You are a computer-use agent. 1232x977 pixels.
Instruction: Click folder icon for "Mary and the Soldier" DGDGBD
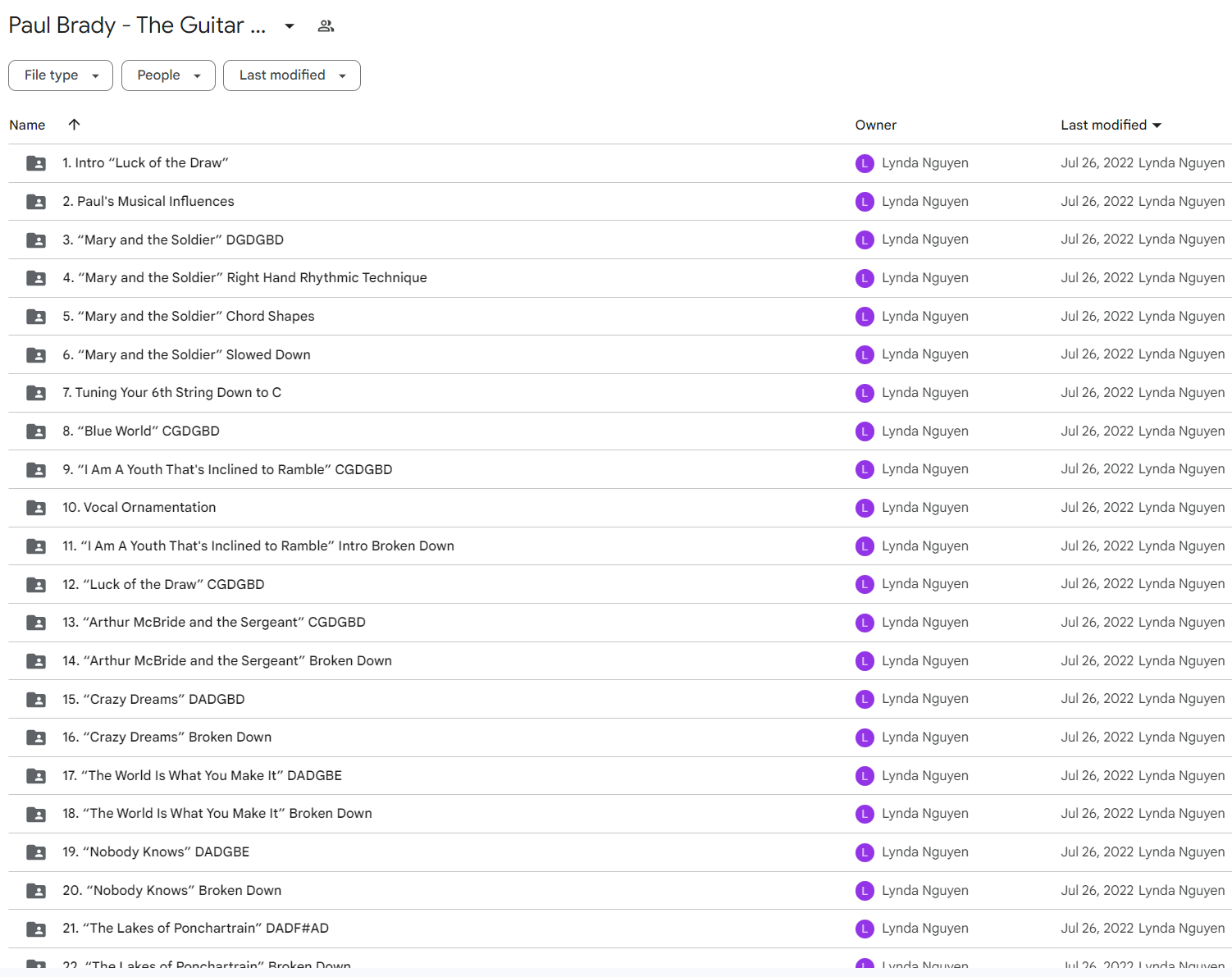(x=36, y=240)
